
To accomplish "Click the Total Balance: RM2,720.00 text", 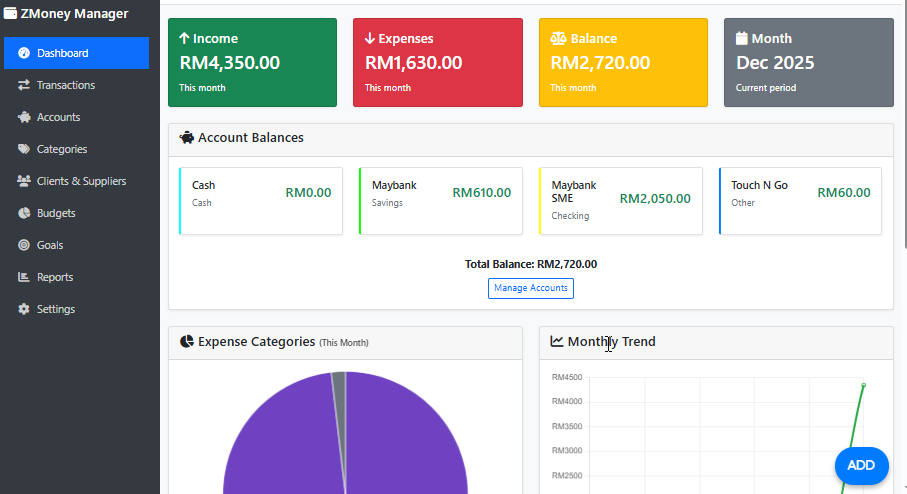I will [x=531, y=264].
